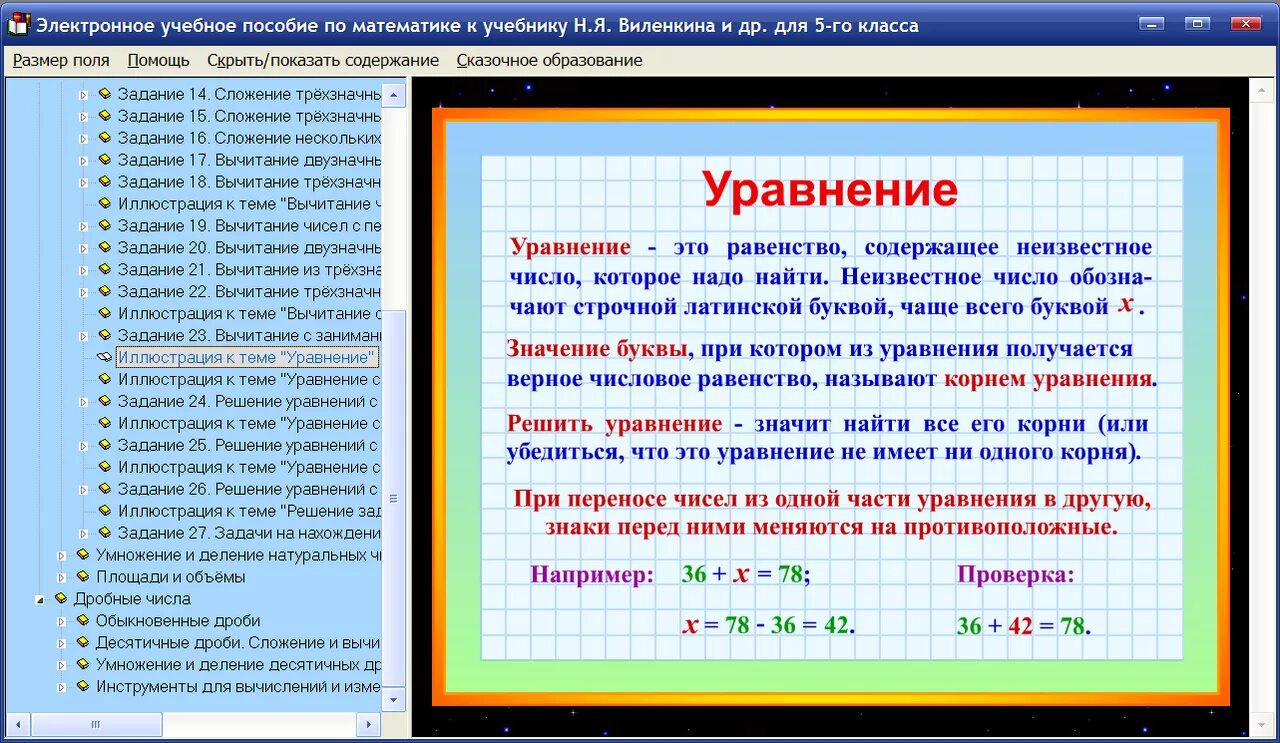
Task: Select Задание 20. Вычитание двузначны row
Action: [x=250, y=248]
